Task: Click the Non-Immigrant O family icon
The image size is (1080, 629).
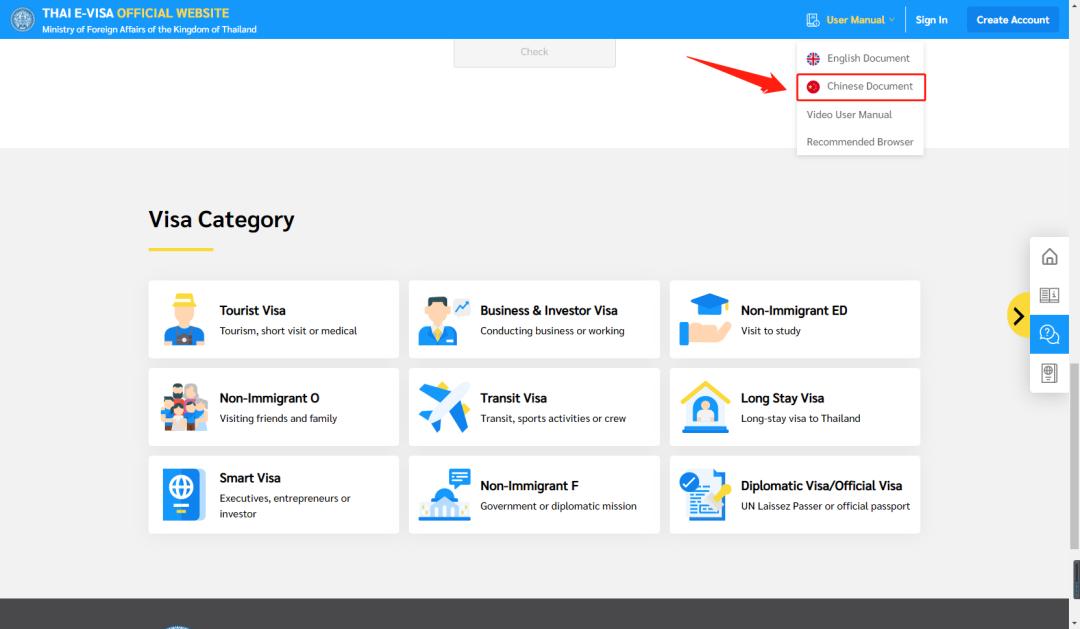Action: (x=184, y=407)
